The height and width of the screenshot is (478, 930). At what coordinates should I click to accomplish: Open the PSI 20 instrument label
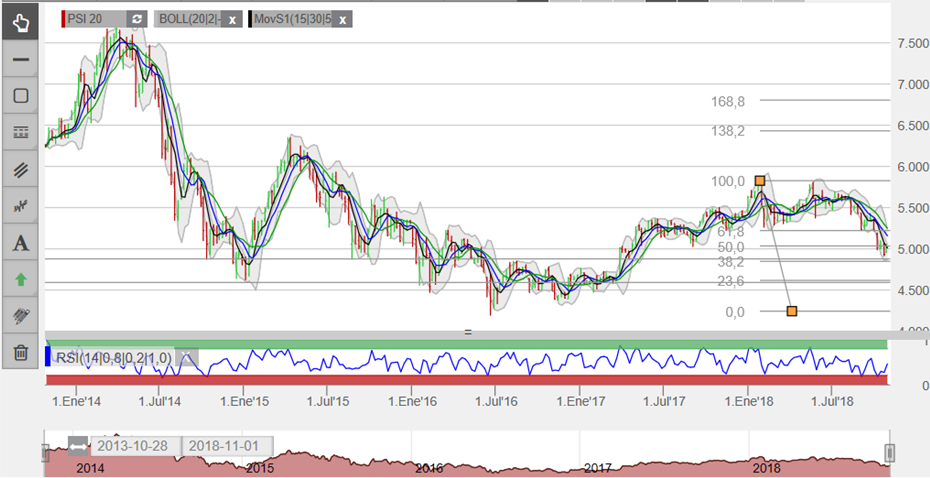point(85,19)
